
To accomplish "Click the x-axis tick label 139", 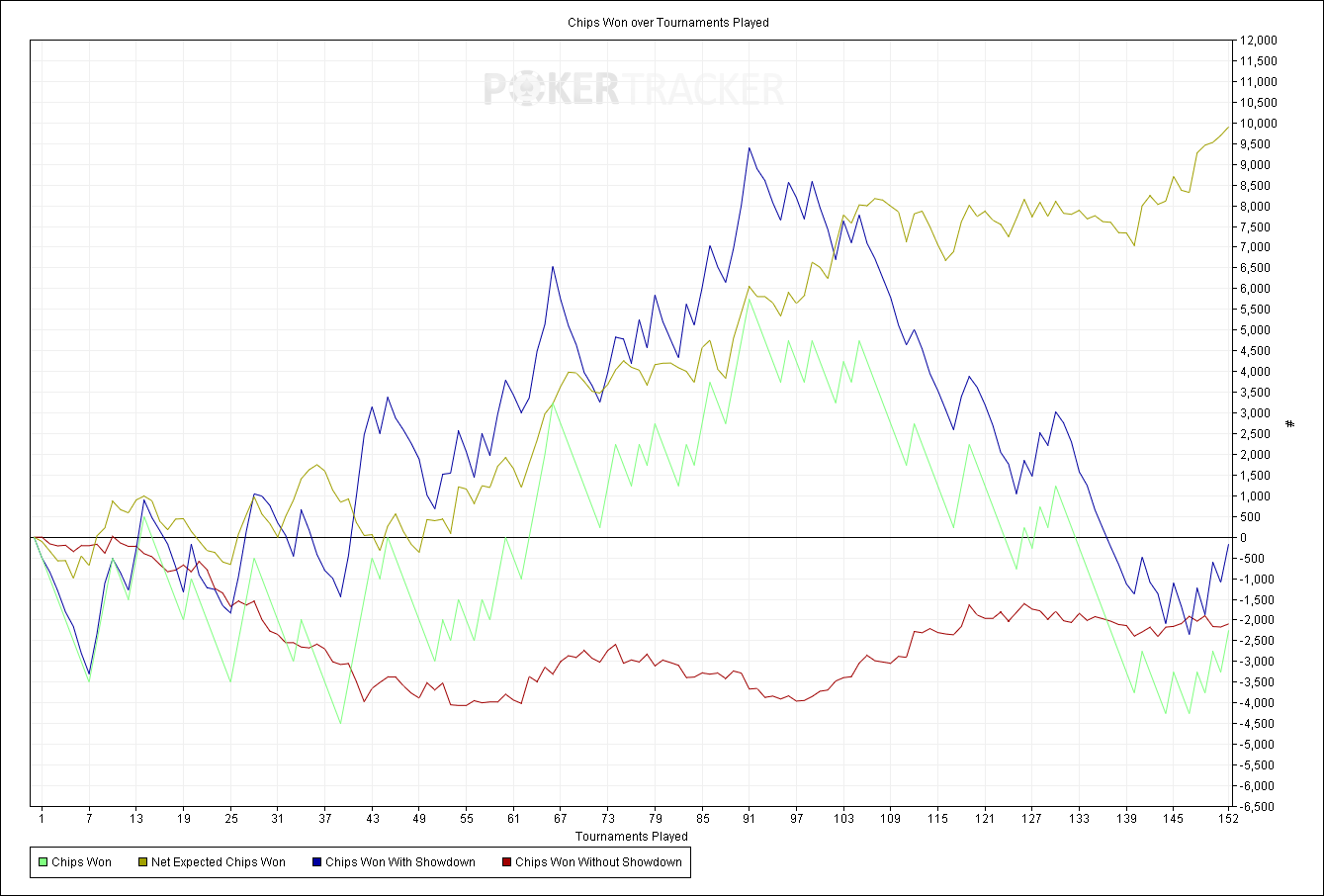I will (1126, 820).
